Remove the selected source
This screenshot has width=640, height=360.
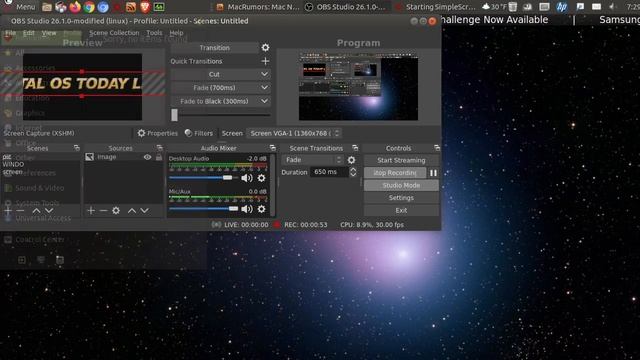103,211
